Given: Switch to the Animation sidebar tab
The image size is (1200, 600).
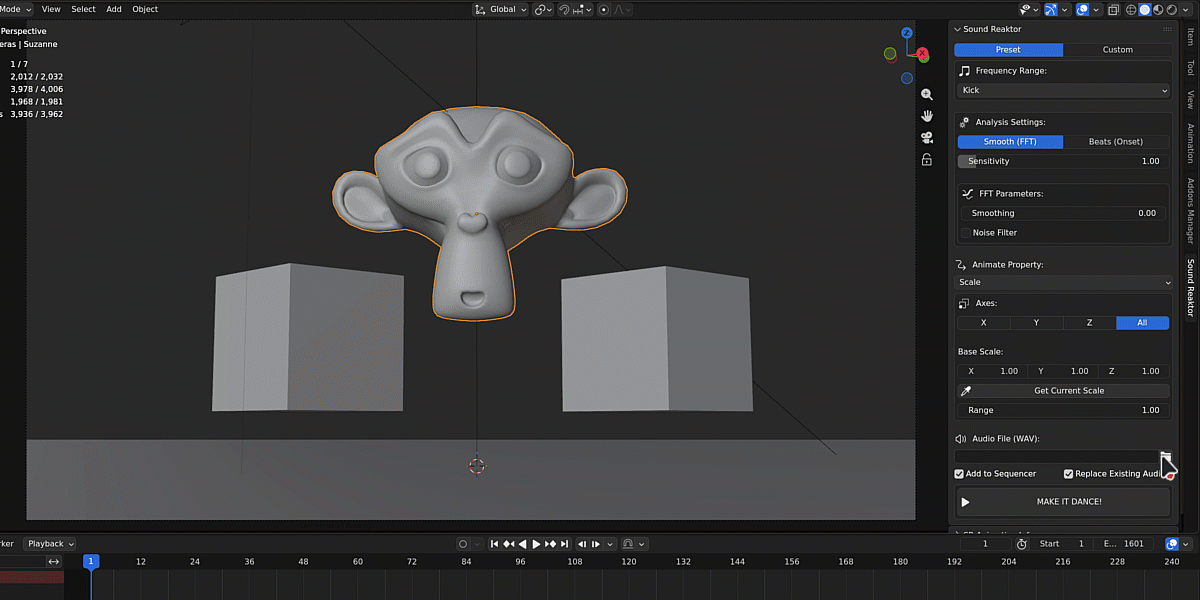Looking at the screenshot, I should click(1190, 143).
